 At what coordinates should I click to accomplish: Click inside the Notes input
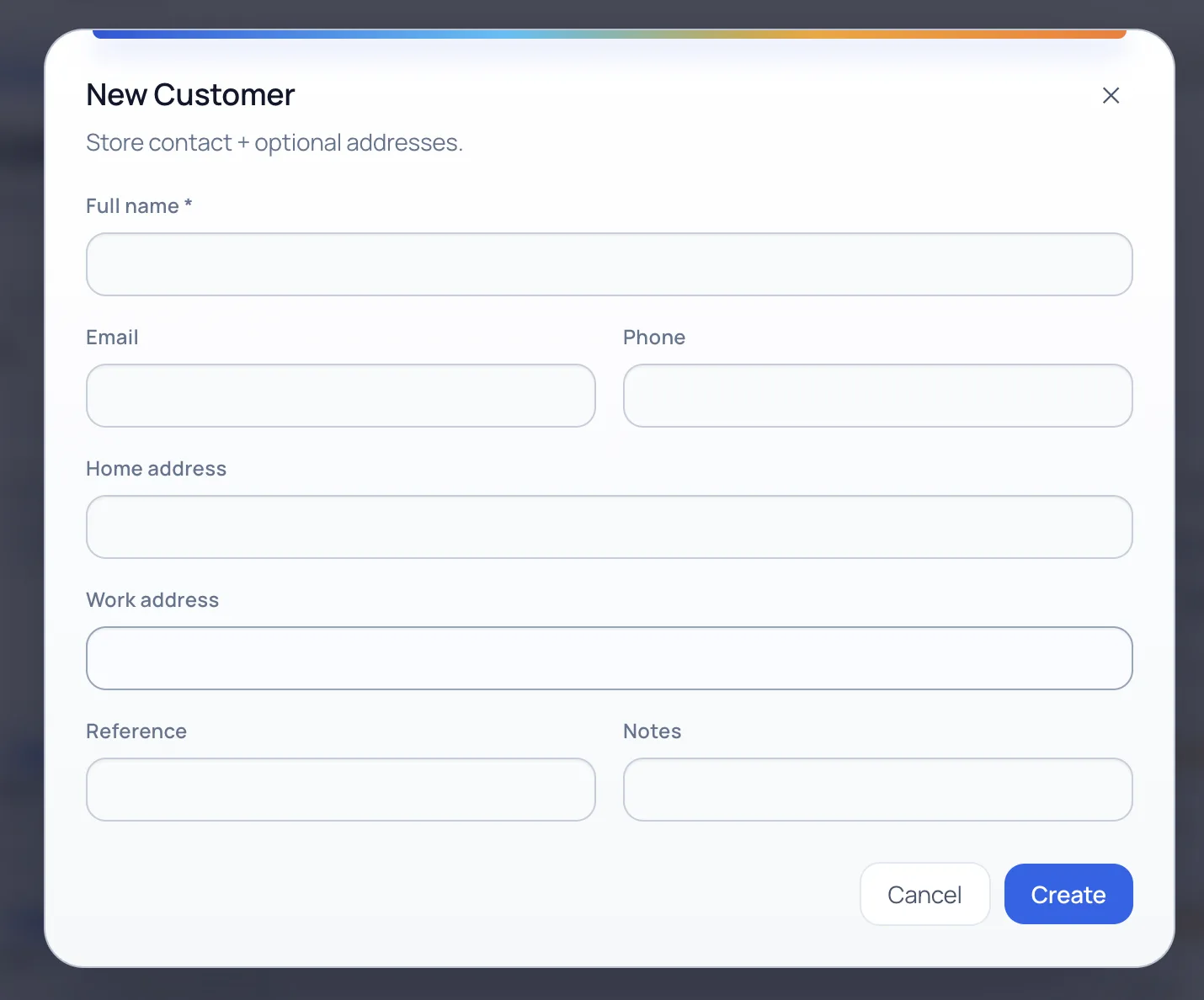pos(877,790)
